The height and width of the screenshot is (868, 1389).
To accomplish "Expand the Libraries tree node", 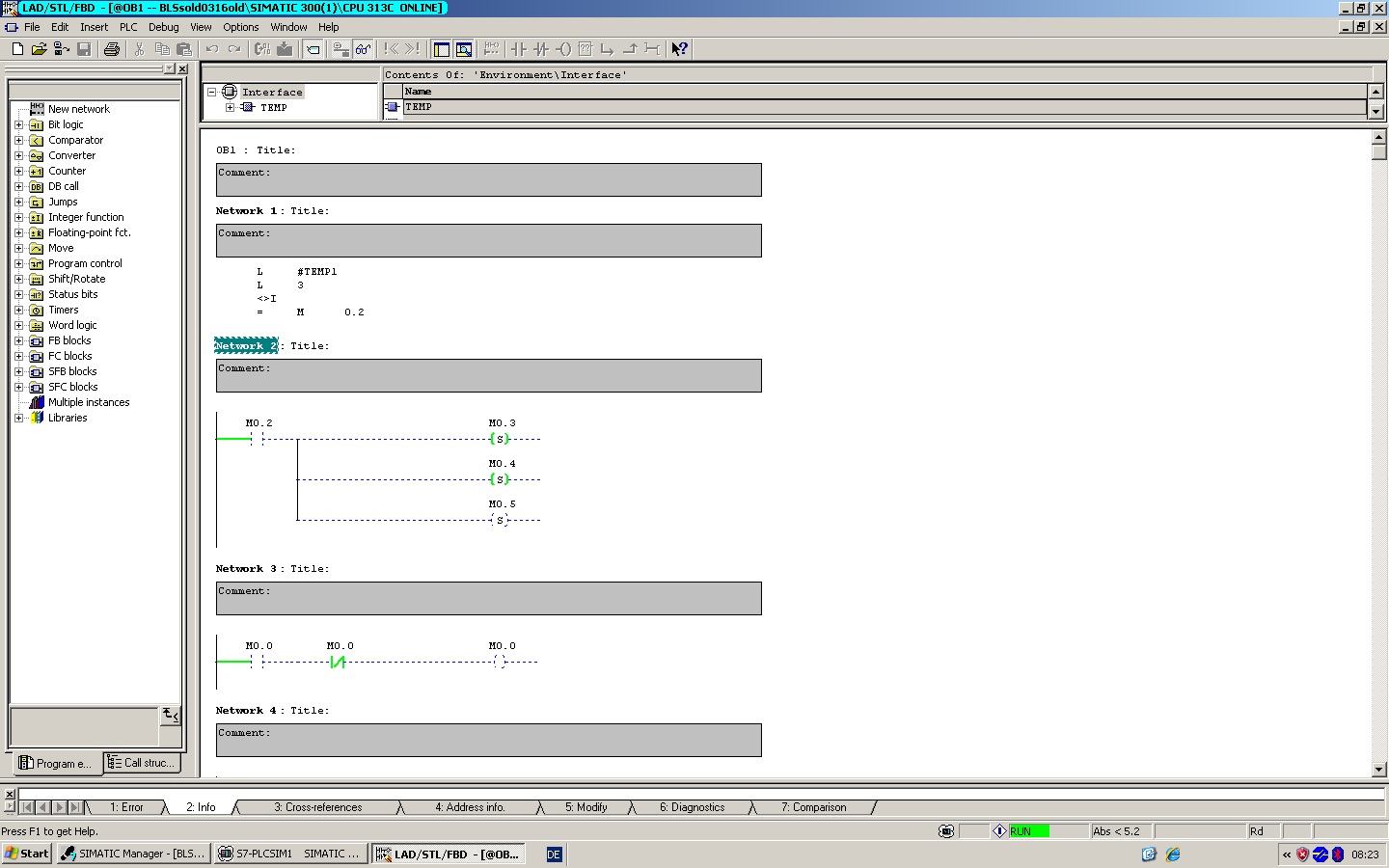I will (x=18, y=418).
